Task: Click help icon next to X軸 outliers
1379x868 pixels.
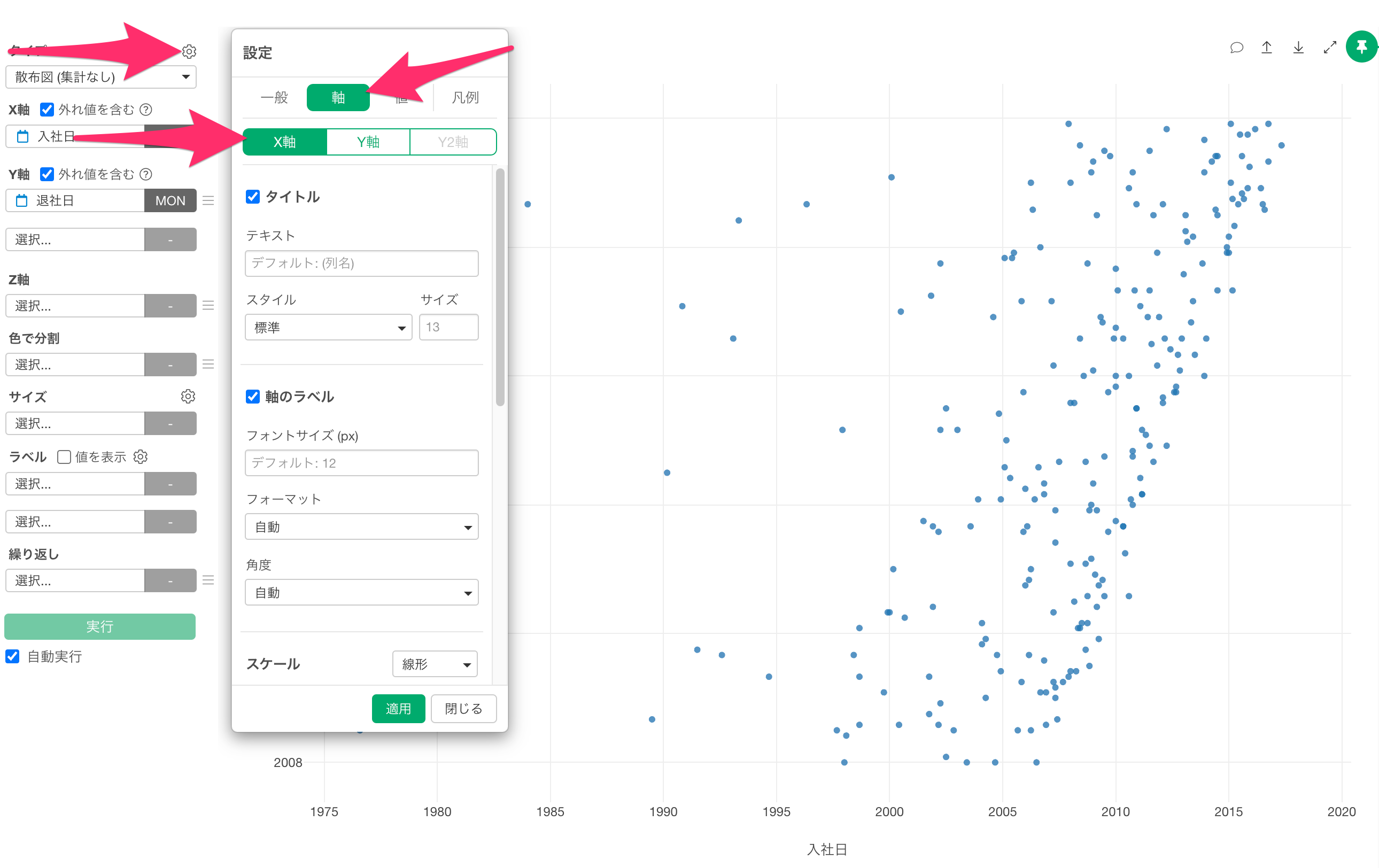Action: [x=146, y=110]
